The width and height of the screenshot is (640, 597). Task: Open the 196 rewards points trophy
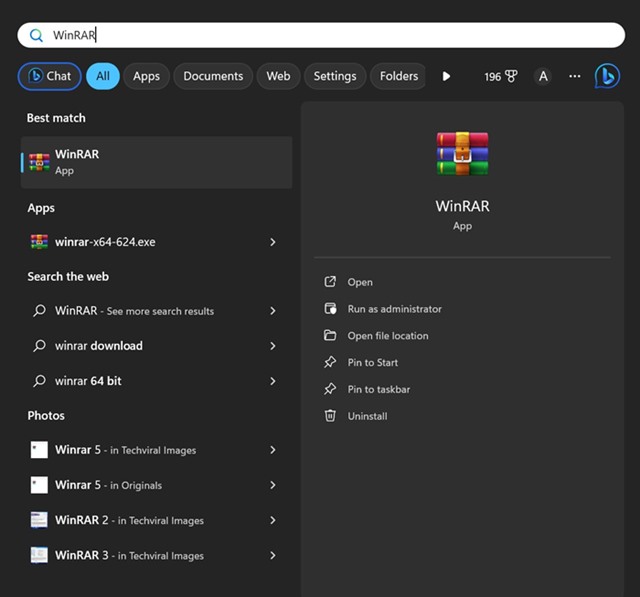(501, 76)
